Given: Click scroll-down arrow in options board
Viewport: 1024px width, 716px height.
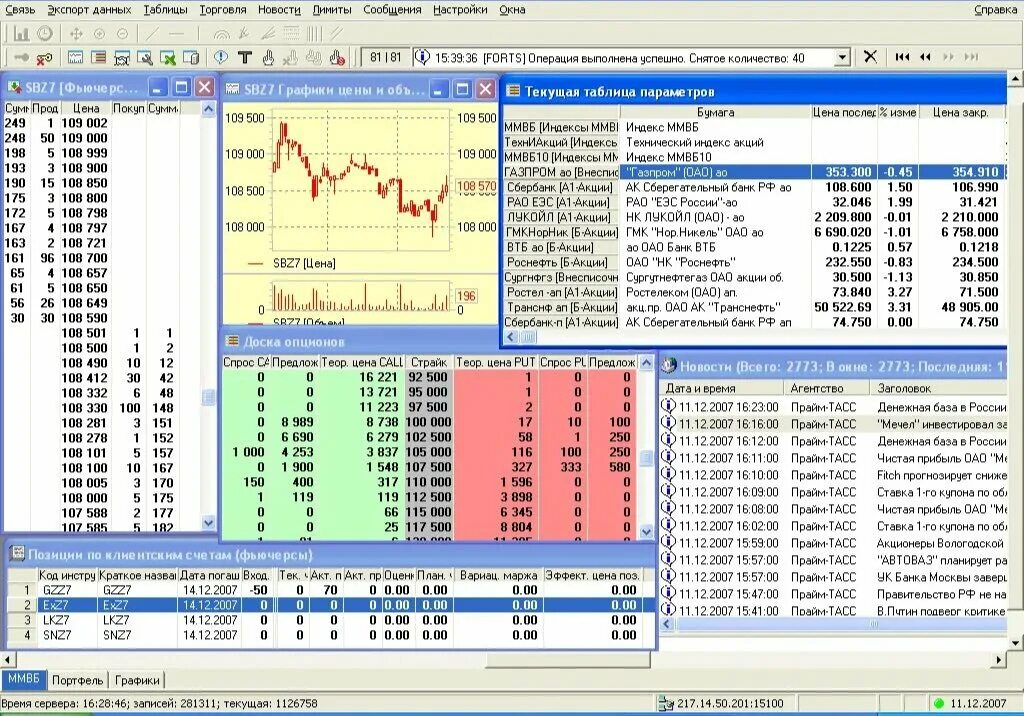Looking at the screenshot, I should pyautogui.click(x=646, y=532).
